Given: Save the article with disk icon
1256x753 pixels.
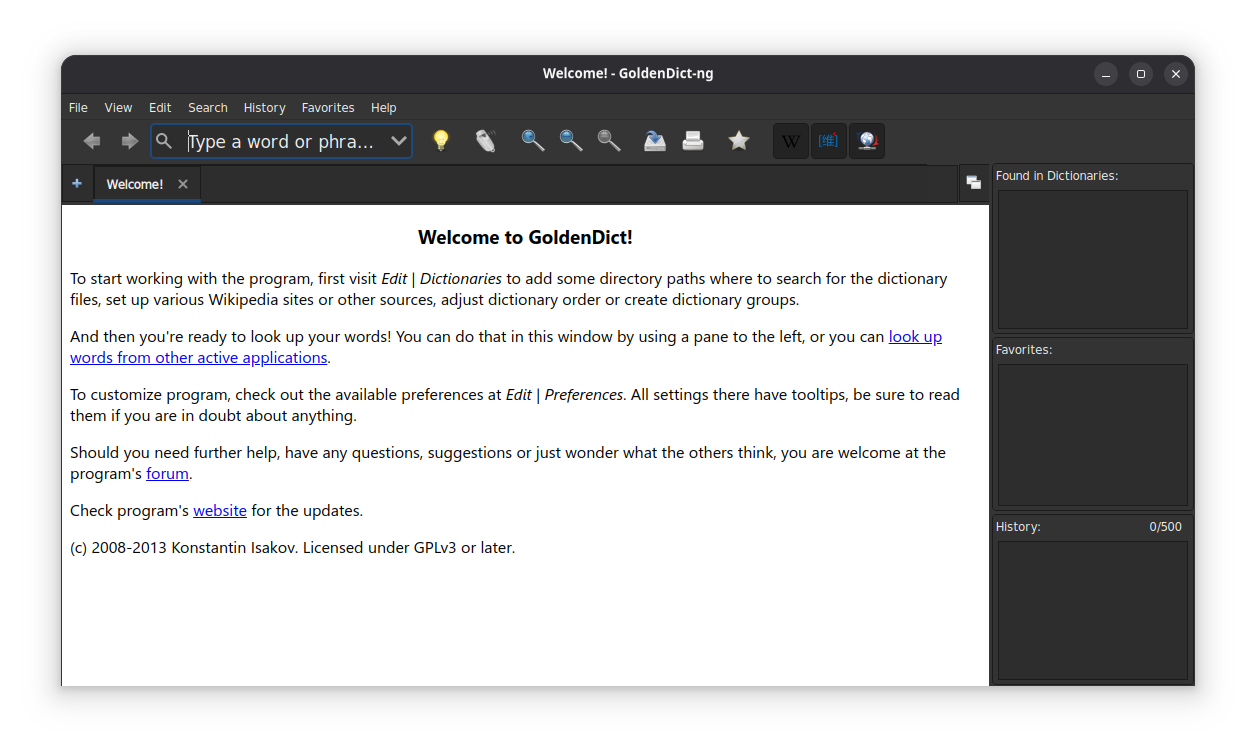Looking at the screenshot, I should tap(654, 141).
